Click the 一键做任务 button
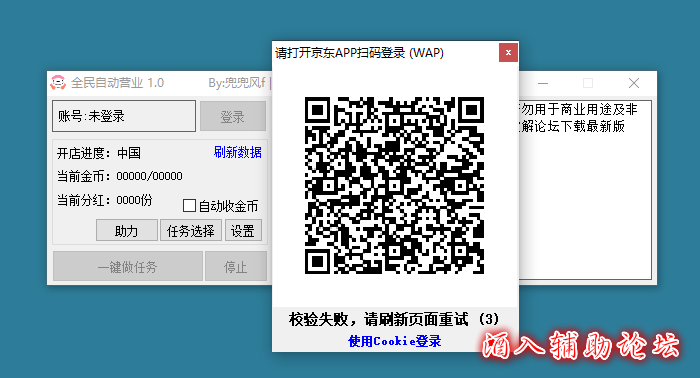 coord(128,266)
